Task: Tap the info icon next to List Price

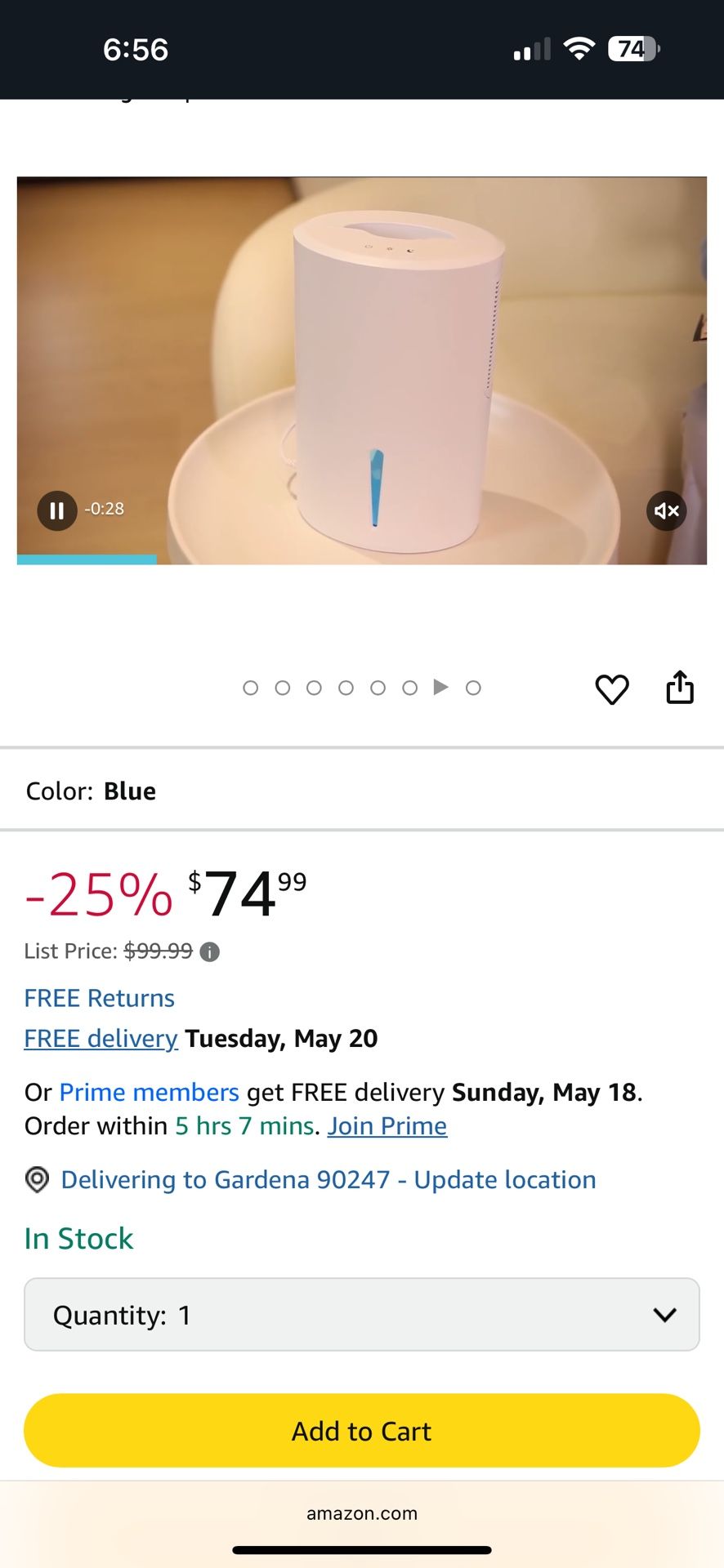Action: [209, 951]
